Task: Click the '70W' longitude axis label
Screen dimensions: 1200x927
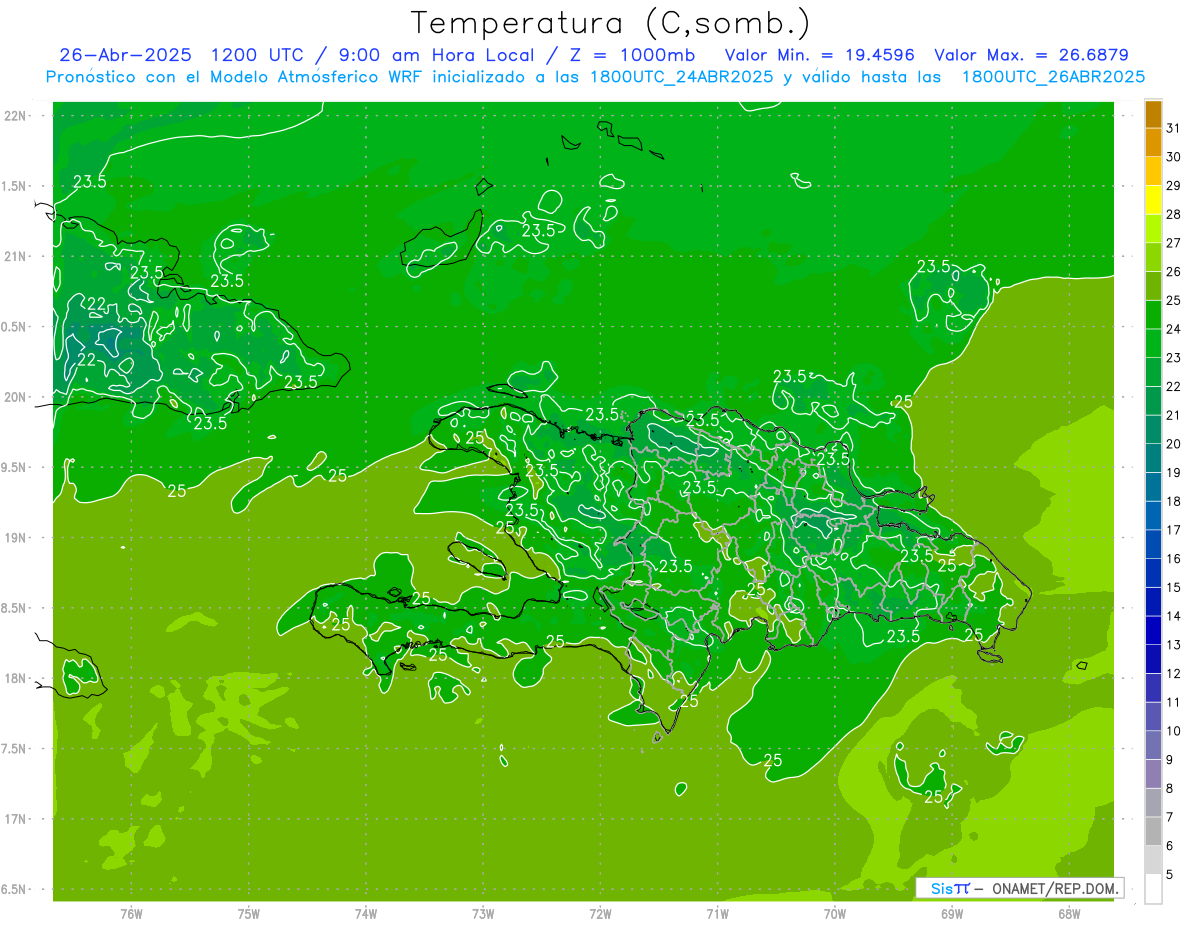Action: tap(835, 914)
